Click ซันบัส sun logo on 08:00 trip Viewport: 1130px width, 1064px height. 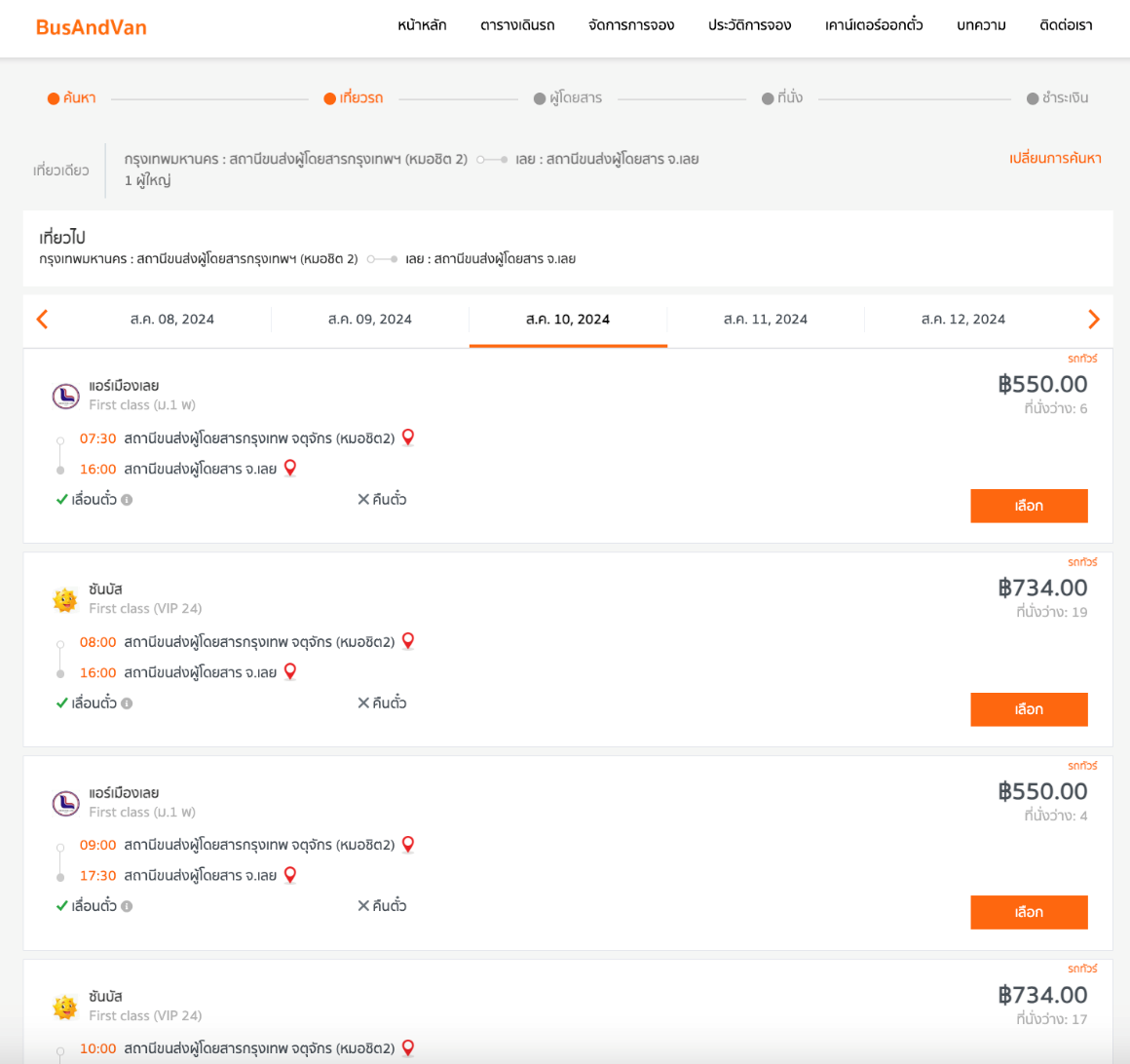coord(65,599)
